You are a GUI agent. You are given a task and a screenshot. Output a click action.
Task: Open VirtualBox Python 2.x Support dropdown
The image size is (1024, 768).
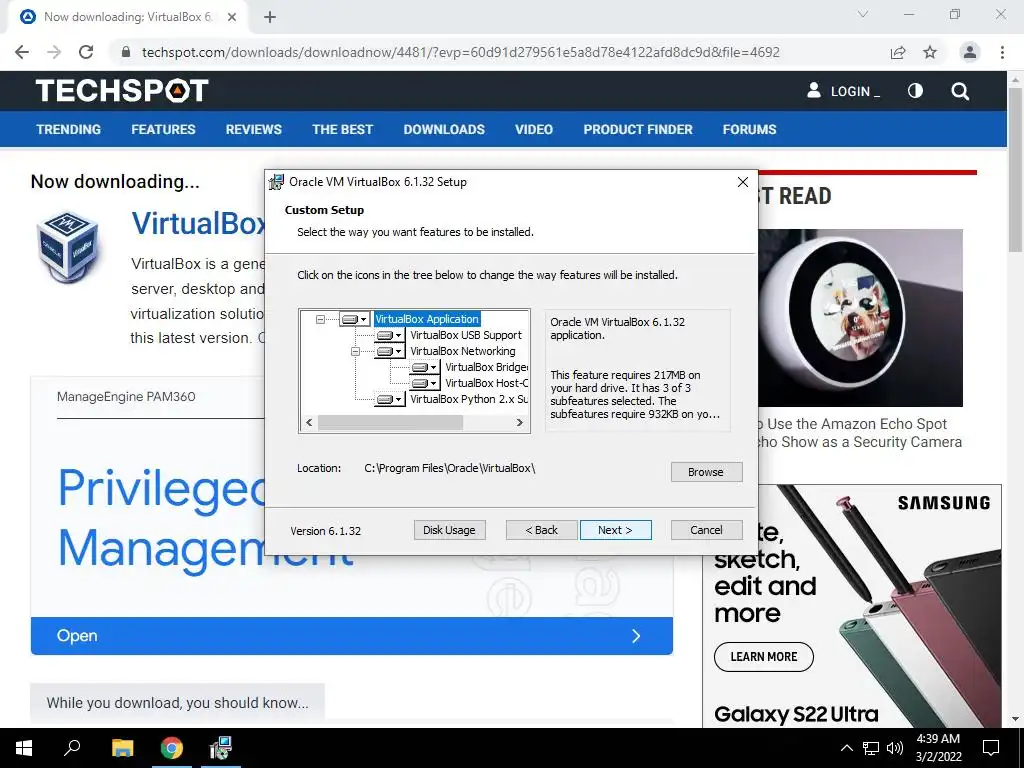(390, 399)
